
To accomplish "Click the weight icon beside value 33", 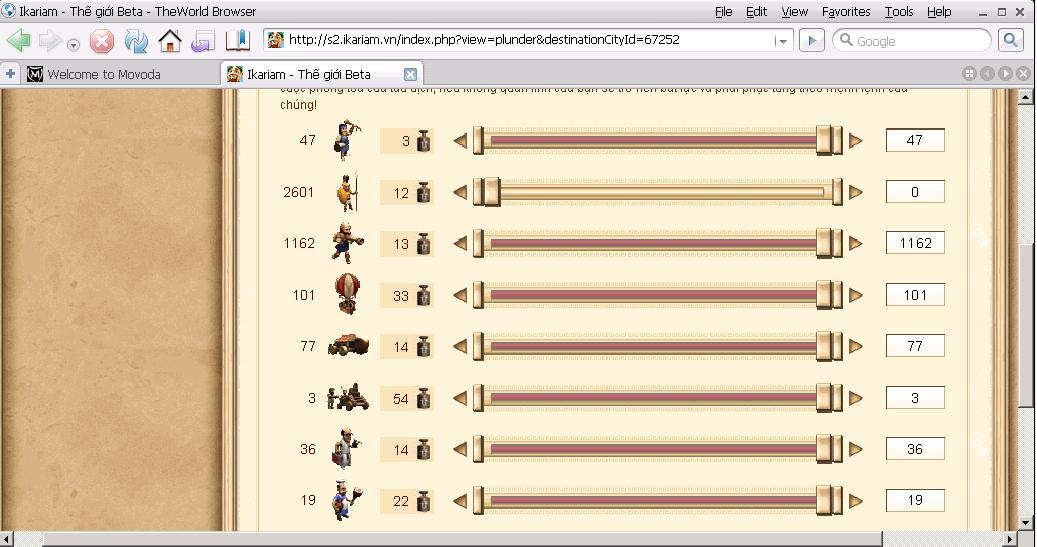I will click(423, 296).
